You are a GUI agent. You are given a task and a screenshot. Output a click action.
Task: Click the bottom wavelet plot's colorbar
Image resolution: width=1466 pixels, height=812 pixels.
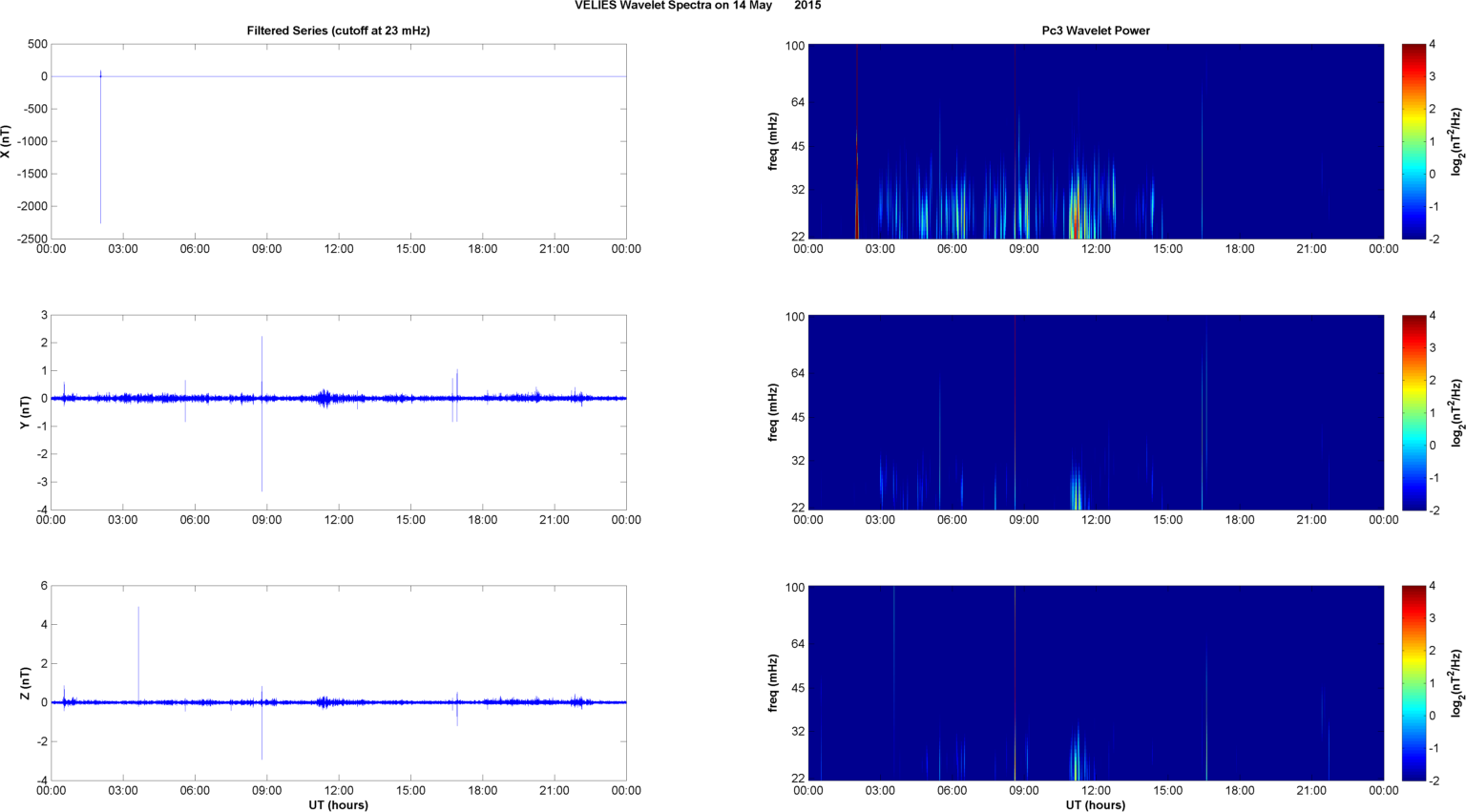(1414, 683)
